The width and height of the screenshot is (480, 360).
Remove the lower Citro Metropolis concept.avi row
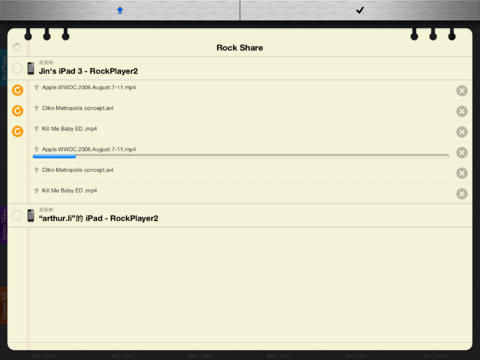[462, 173]
